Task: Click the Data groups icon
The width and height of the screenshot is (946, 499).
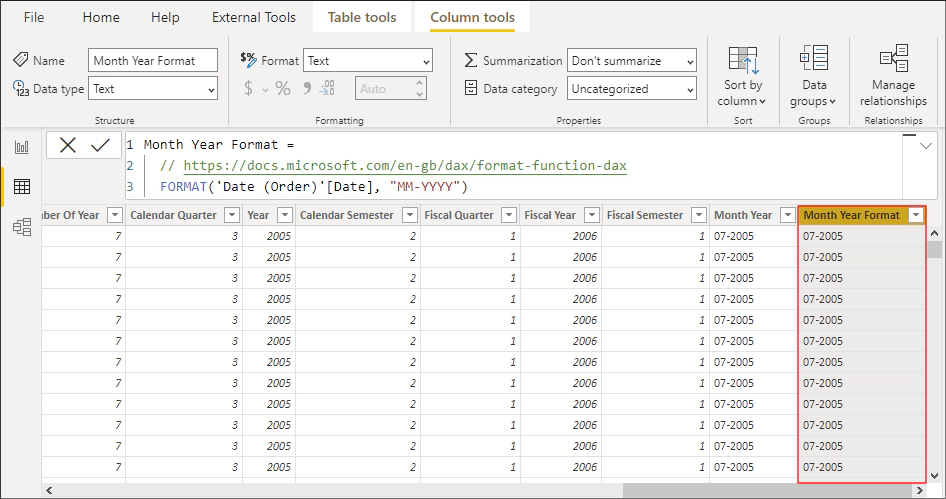Action: coord(814,60)
